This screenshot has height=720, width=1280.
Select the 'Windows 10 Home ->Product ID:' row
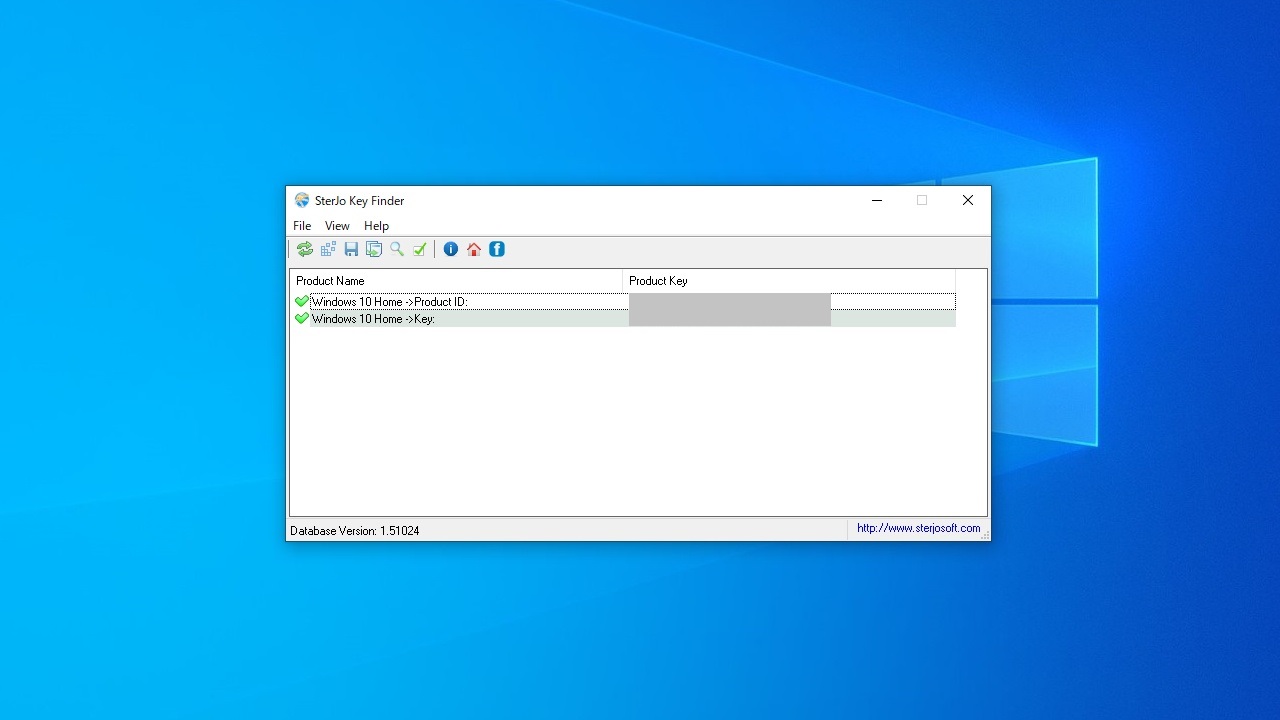[x=623, y=301]
